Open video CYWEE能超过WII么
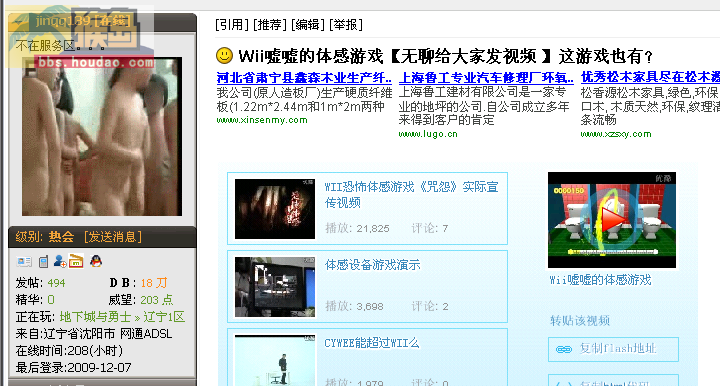 [371, 343]
